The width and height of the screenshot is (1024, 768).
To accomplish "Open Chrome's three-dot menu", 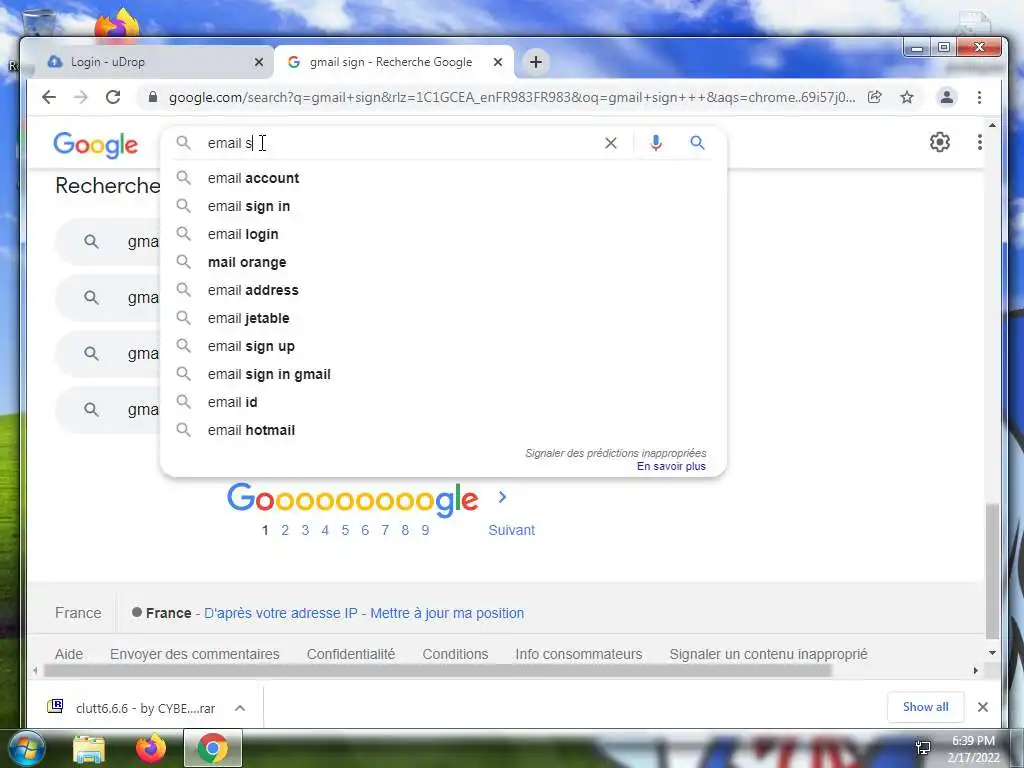I will click(x=979, y=97).
